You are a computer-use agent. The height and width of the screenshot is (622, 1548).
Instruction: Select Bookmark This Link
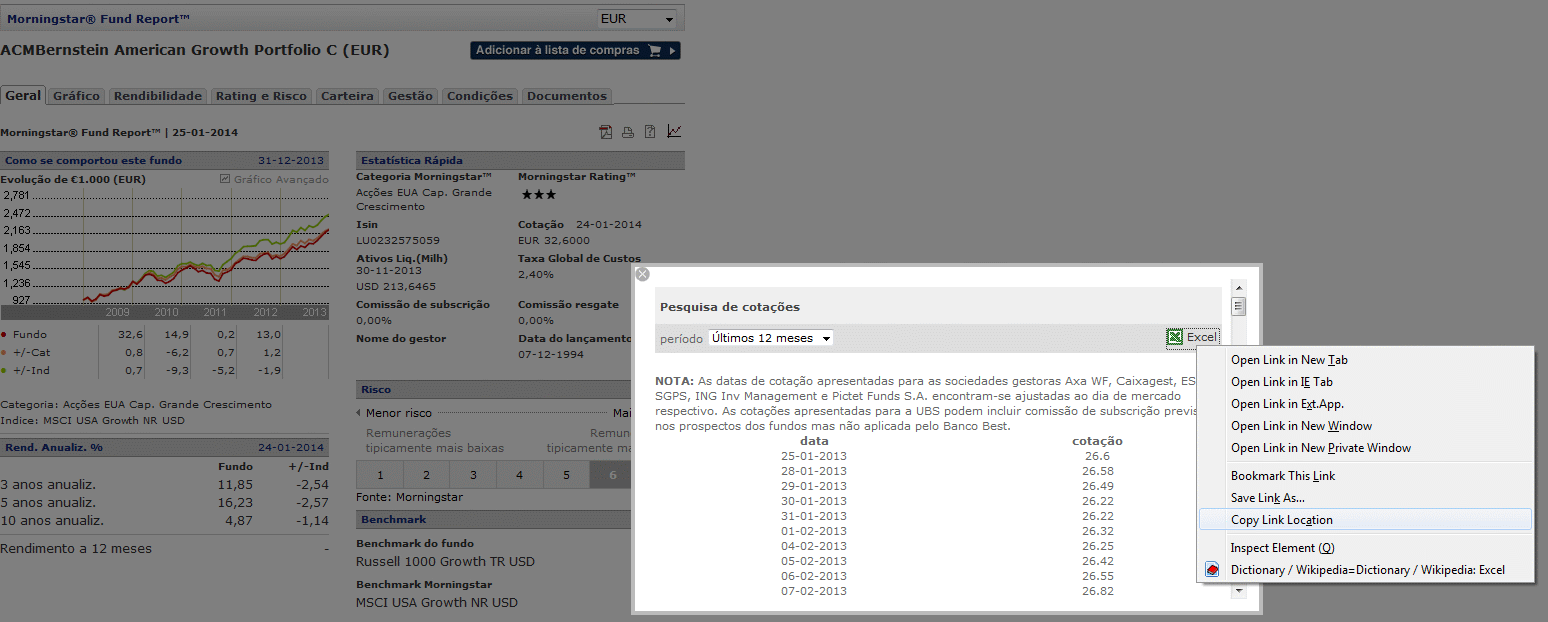1365,476
